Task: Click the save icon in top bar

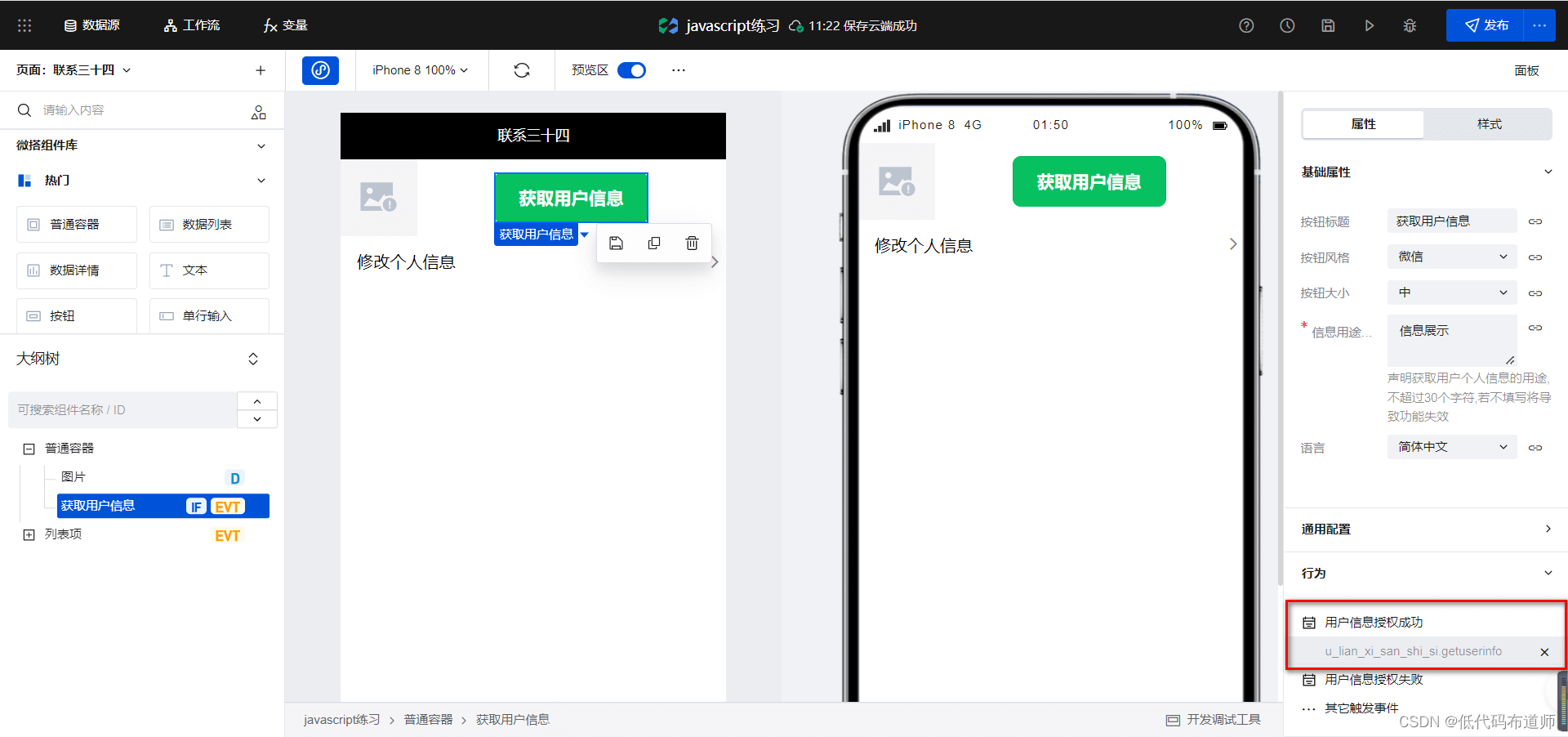Action: 1328,25
